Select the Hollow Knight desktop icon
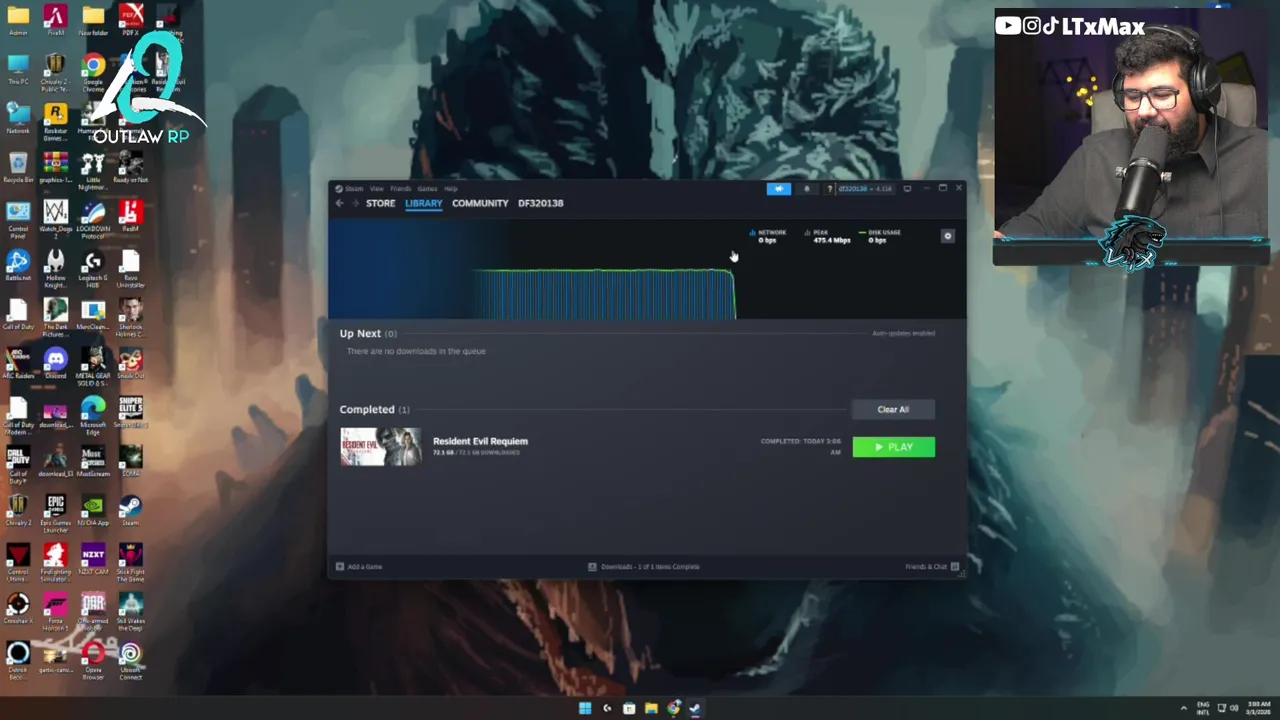Screen dimensions: 1280x720 (55, 269)
